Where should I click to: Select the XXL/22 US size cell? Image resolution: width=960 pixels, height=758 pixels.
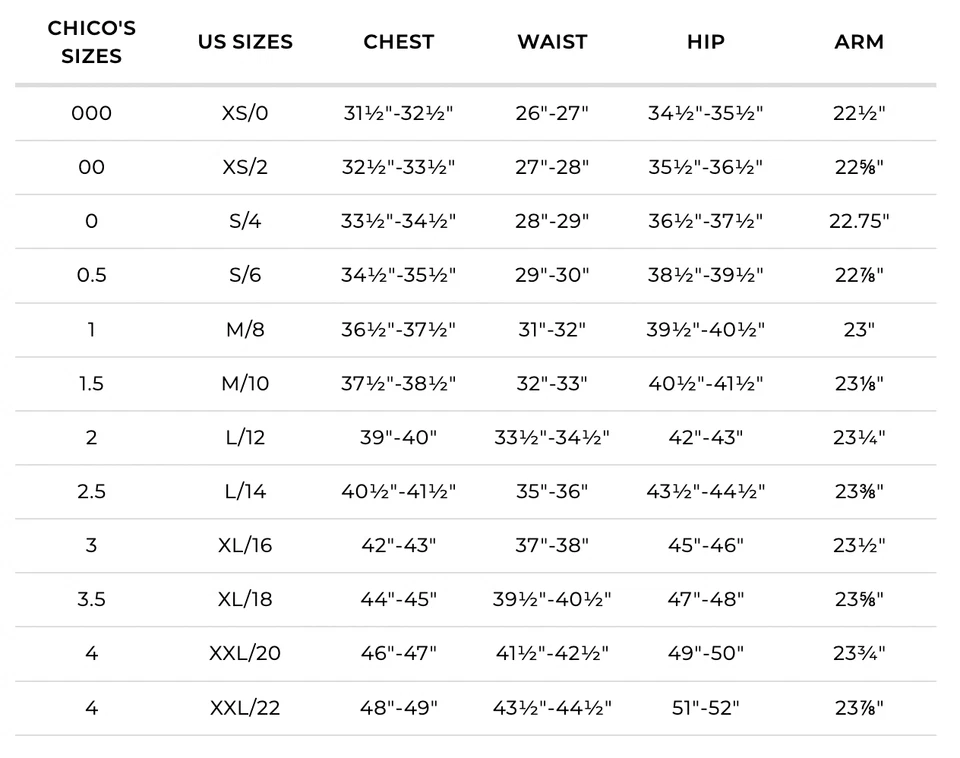[x=245, y=708]
